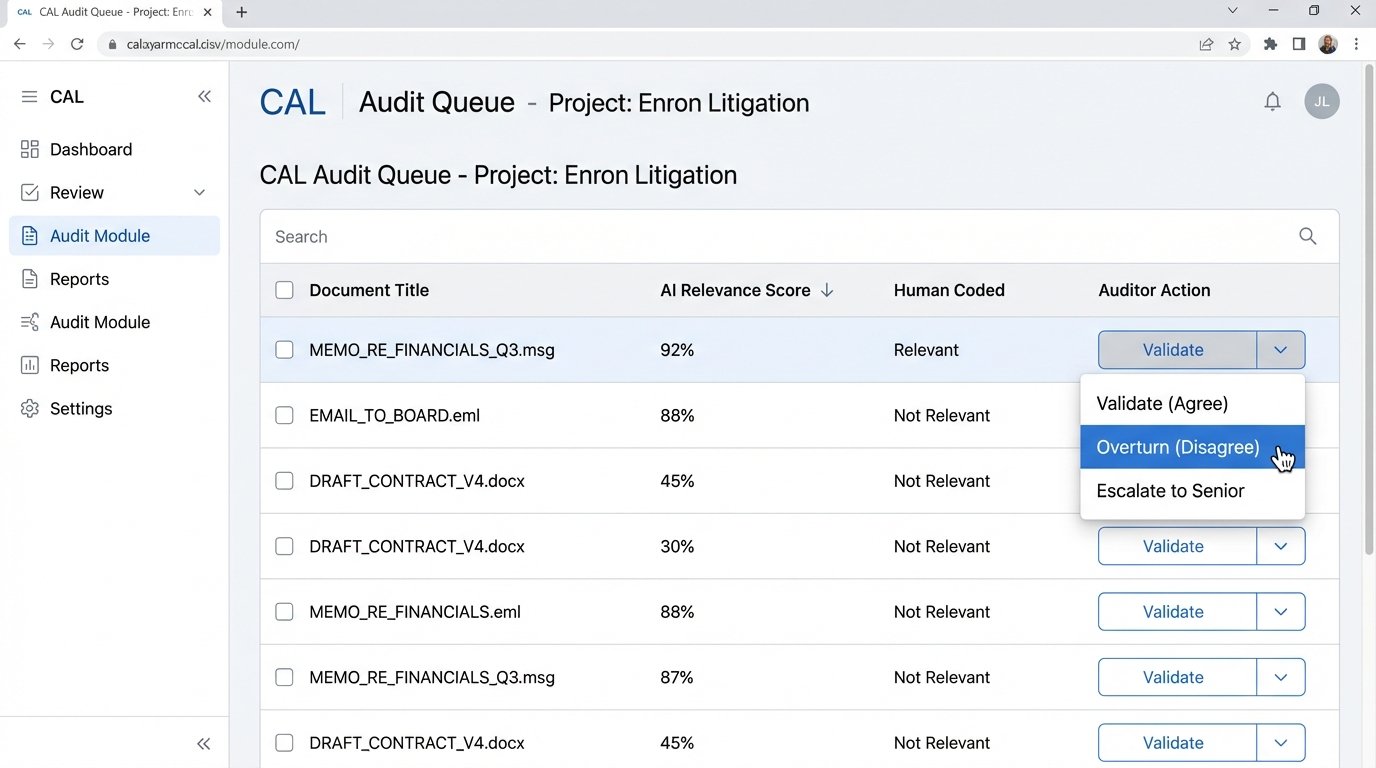Collapse sidebar using top double-chevron icon

tap(204, 97)
